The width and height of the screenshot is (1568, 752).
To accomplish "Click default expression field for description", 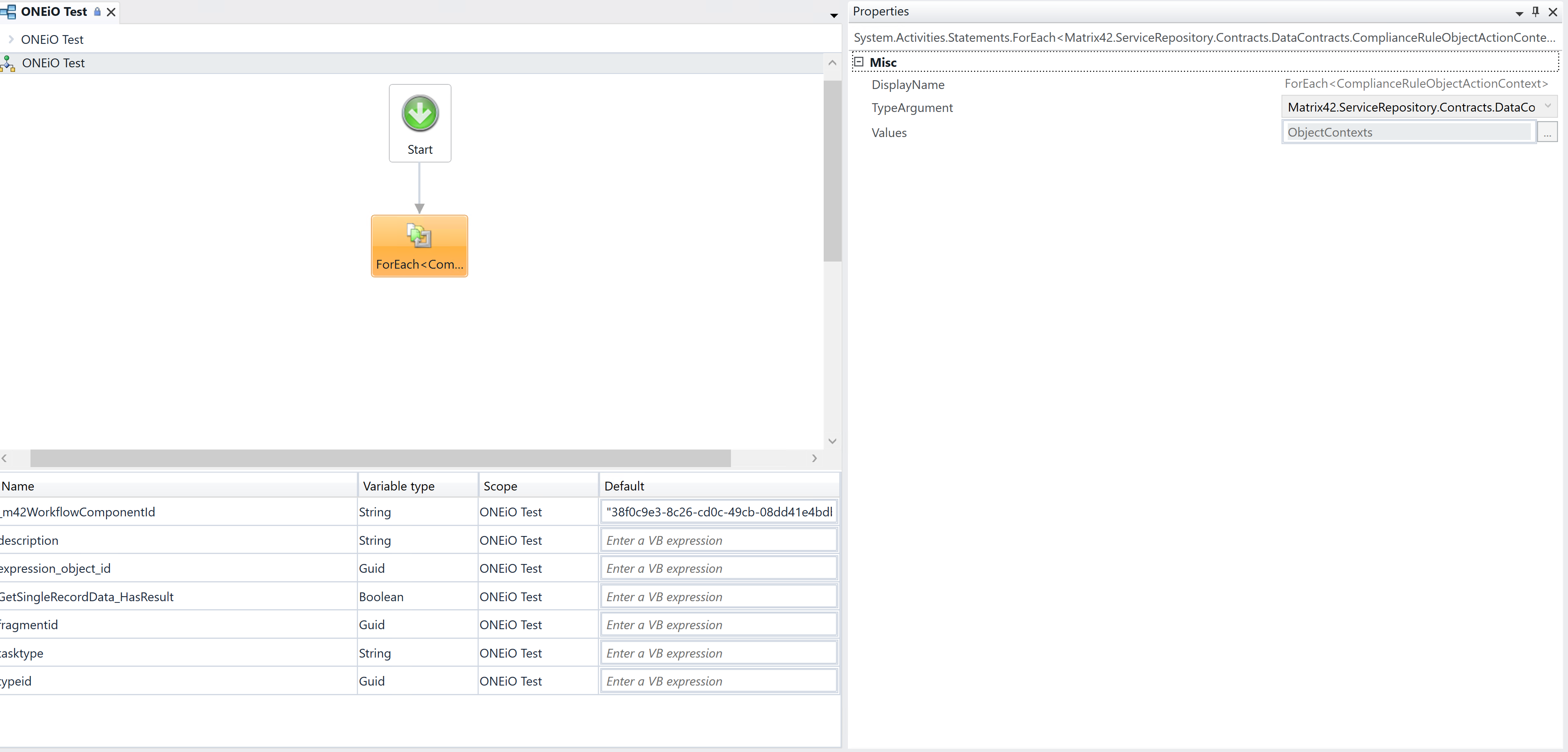I will tap(719, 540).
